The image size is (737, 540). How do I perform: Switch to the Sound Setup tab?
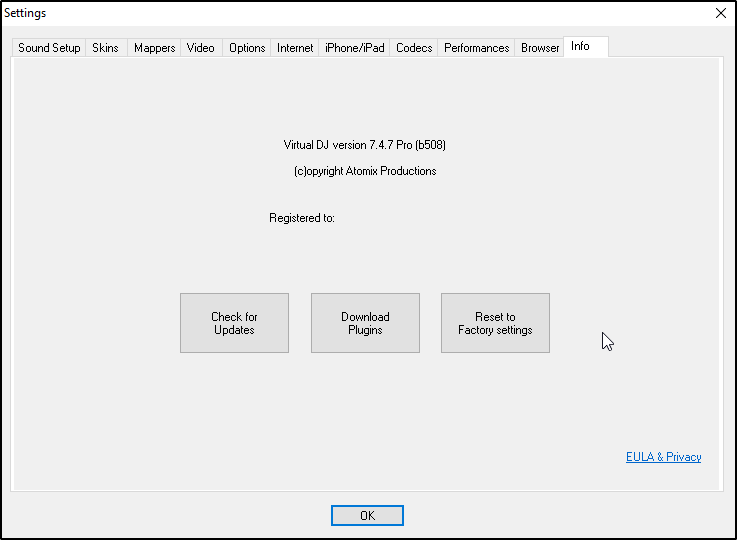(49, 48)
